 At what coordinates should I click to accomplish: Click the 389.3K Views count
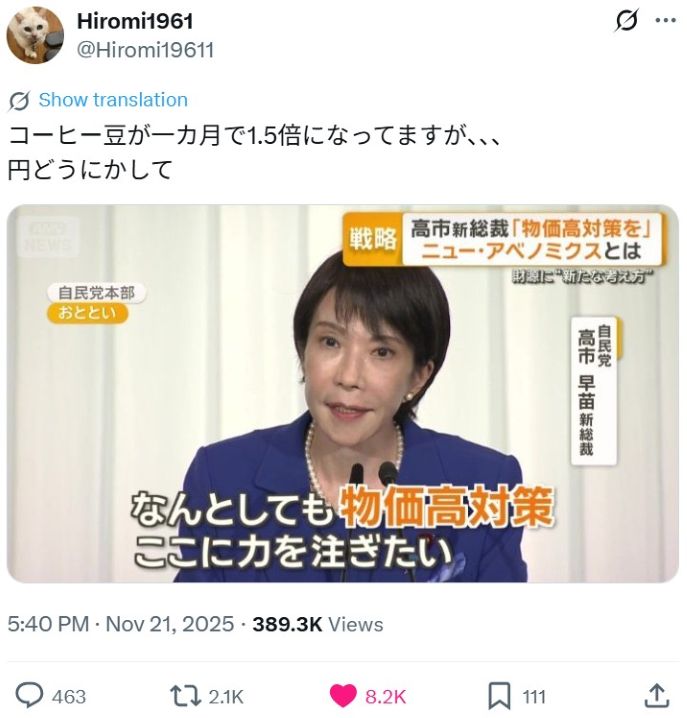tap(318, 624)
